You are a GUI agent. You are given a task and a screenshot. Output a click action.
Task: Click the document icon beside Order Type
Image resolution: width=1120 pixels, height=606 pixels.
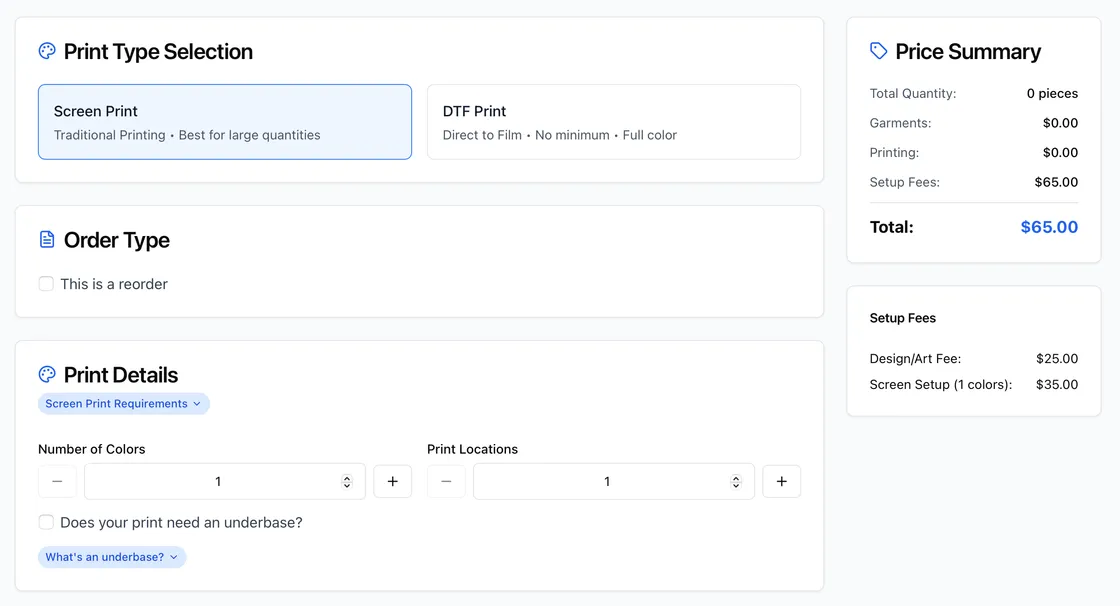(46, 239)
